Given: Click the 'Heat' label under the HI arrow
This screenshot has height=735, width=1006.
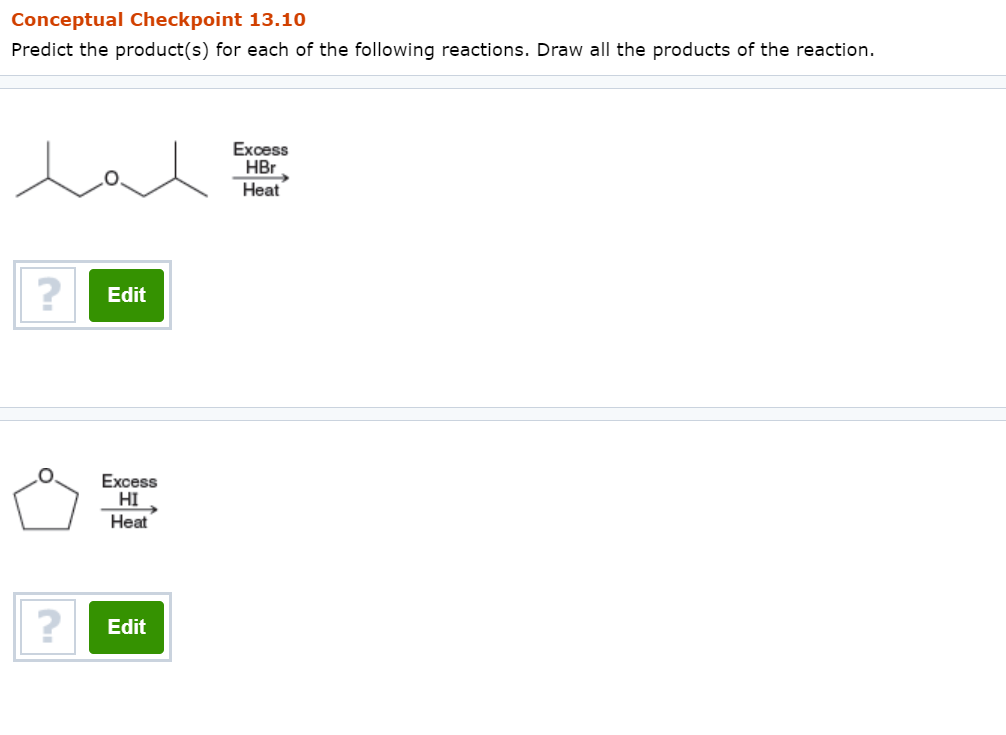Looking at the screenshot, I should 128,521.
